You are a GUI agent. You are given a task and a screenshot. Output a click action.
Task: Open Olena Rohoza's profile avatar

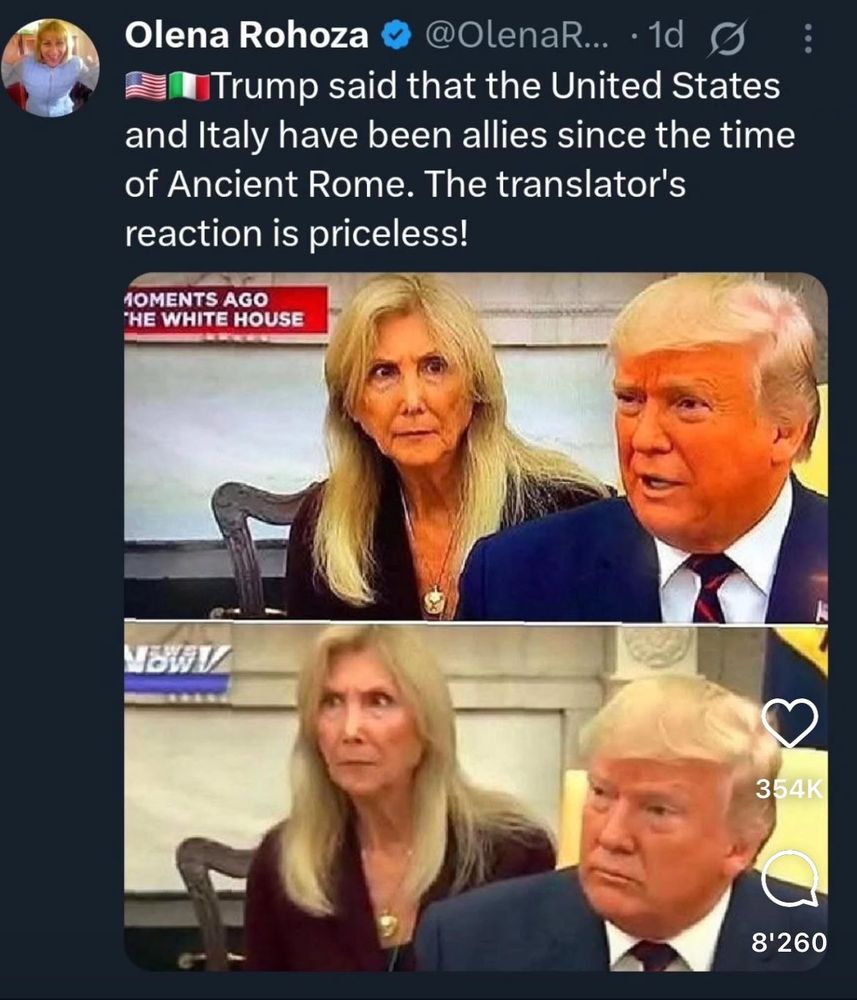(50, 68)
